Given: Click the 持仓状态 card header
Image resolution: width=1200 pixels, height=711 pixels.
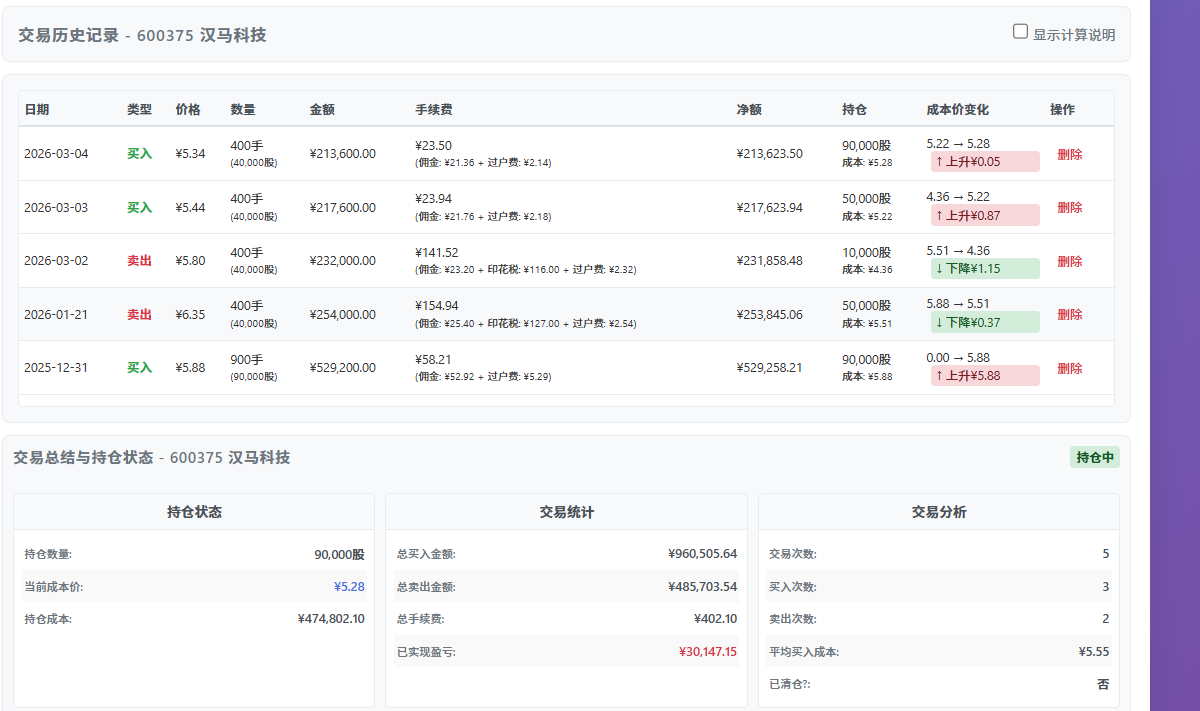Looking at the screenshot, I should (194, 512).
